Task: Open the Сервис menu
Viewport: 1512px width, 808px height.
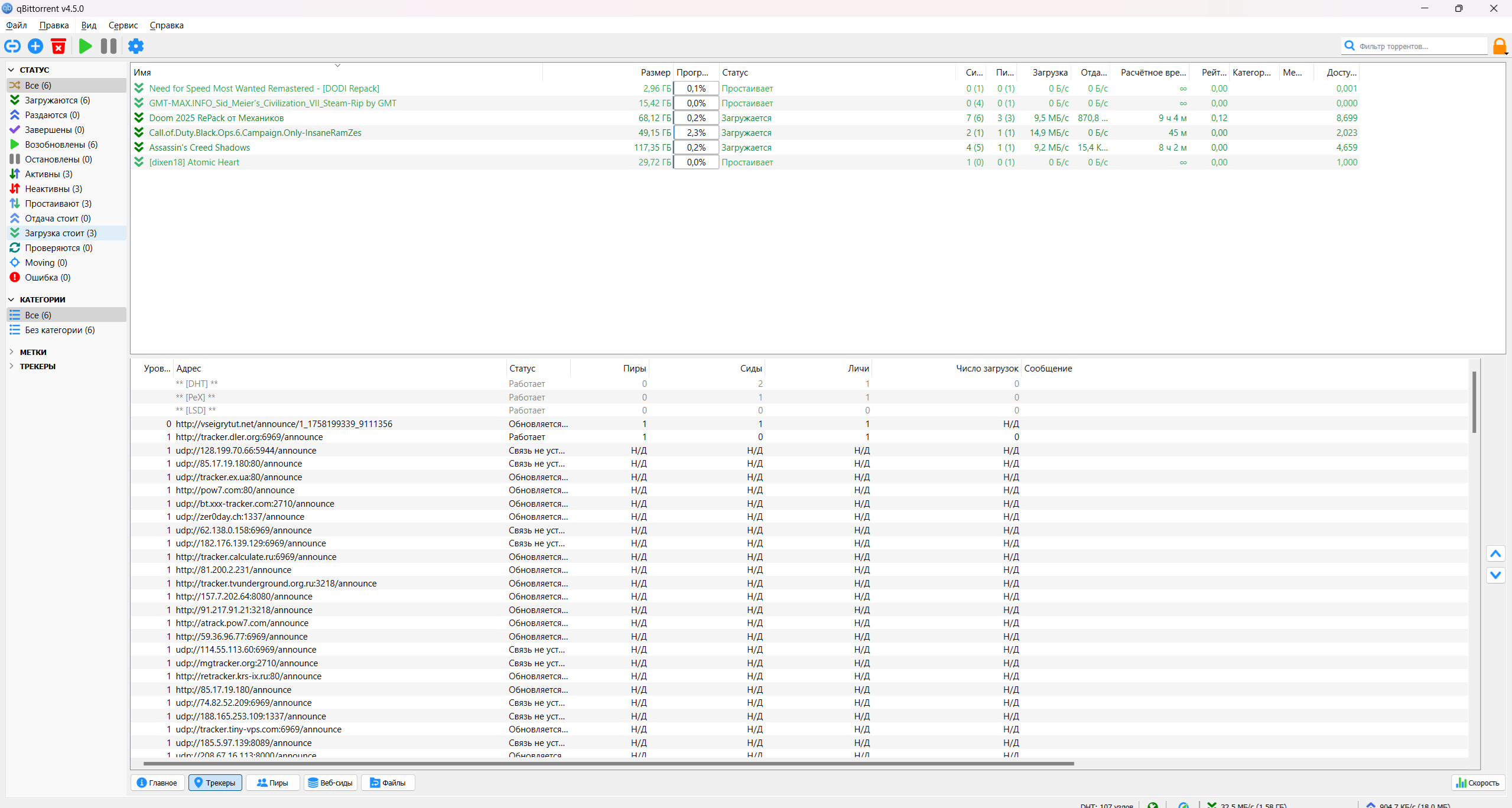Action: [x=123, y=25]
